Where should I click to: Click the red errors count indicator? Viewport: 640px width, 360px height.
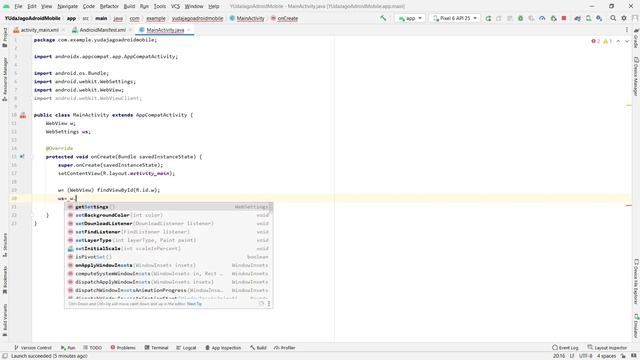click(x=596, y=41)
